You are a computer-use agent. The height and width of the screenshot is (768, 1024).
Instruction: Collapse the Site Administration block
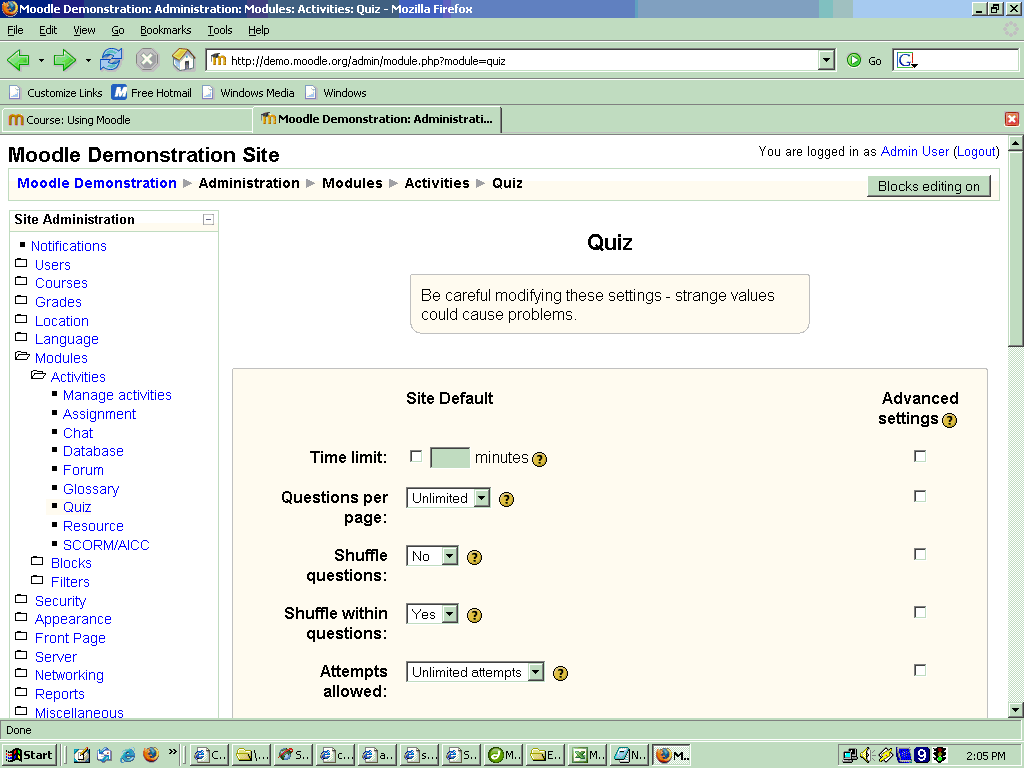point(208,219)
